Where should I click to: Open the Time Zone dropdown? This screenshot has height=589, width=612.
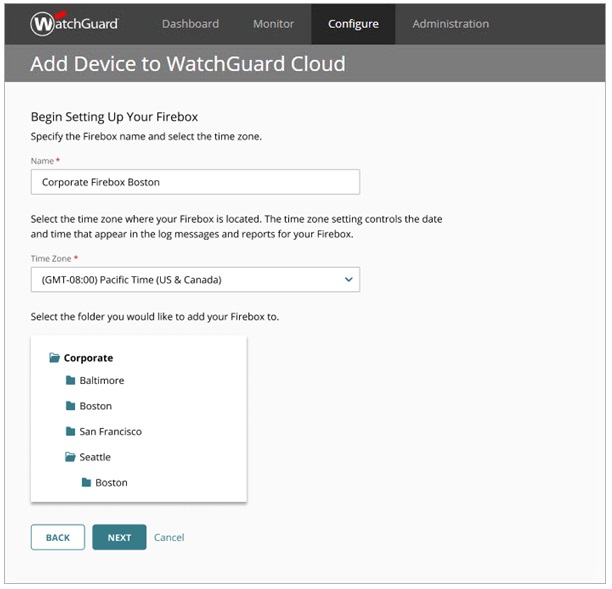coord(195,279)
